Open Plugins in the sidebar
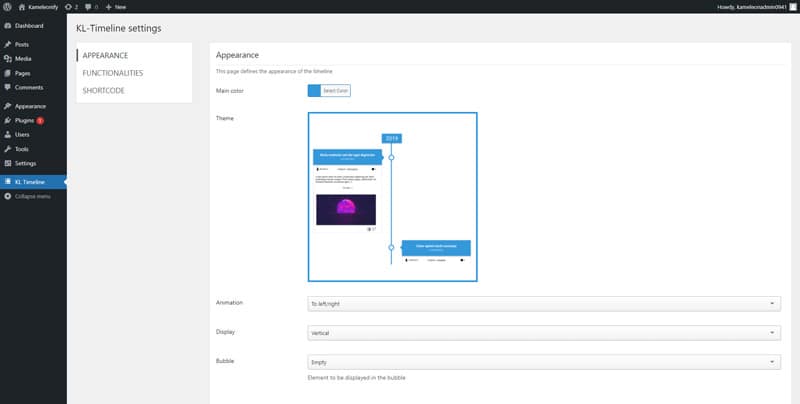 25,120
